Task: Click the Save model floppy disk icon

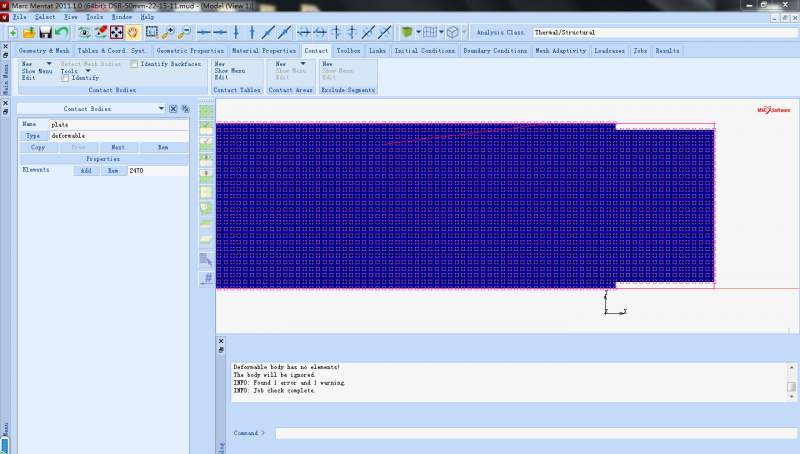Action: click(45, 32)
